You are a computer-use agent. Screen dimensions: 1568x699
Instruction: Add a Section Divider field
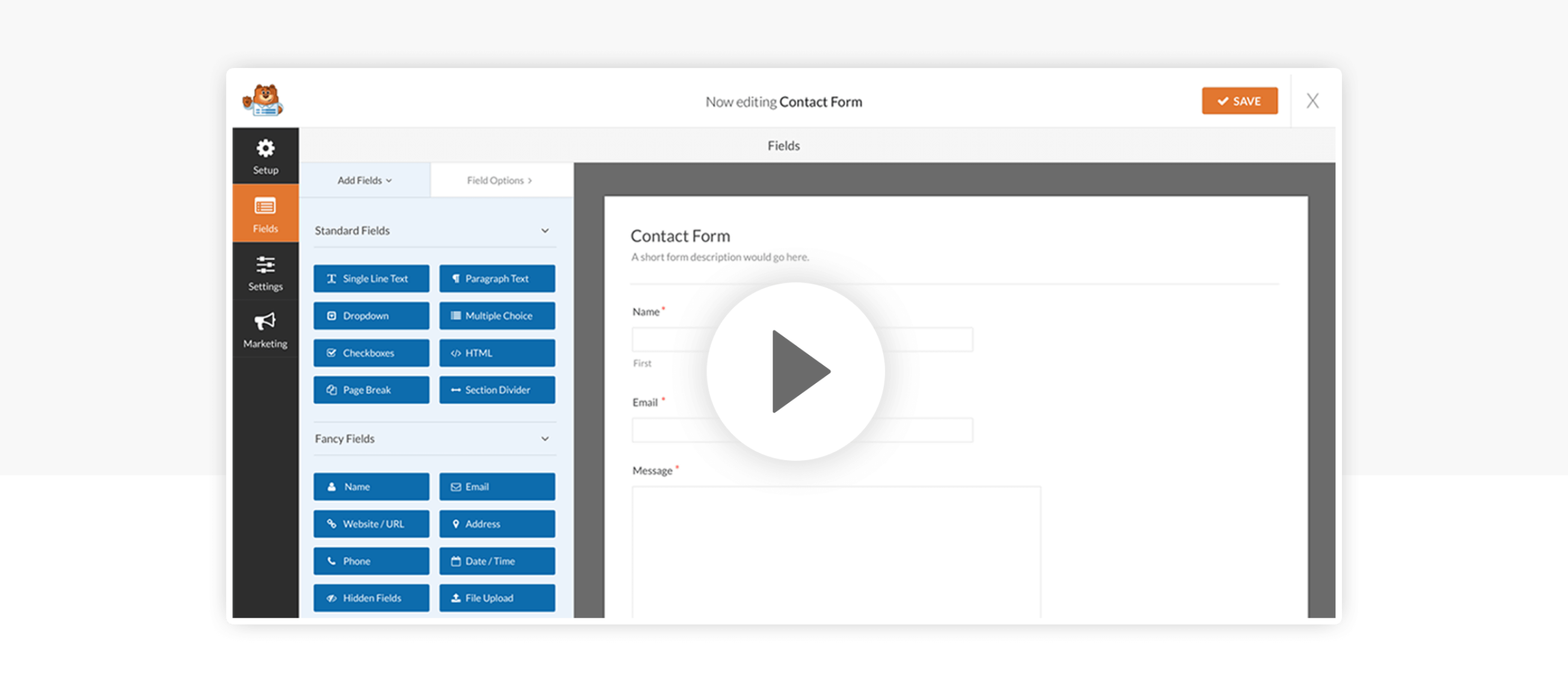click(497, 390)
